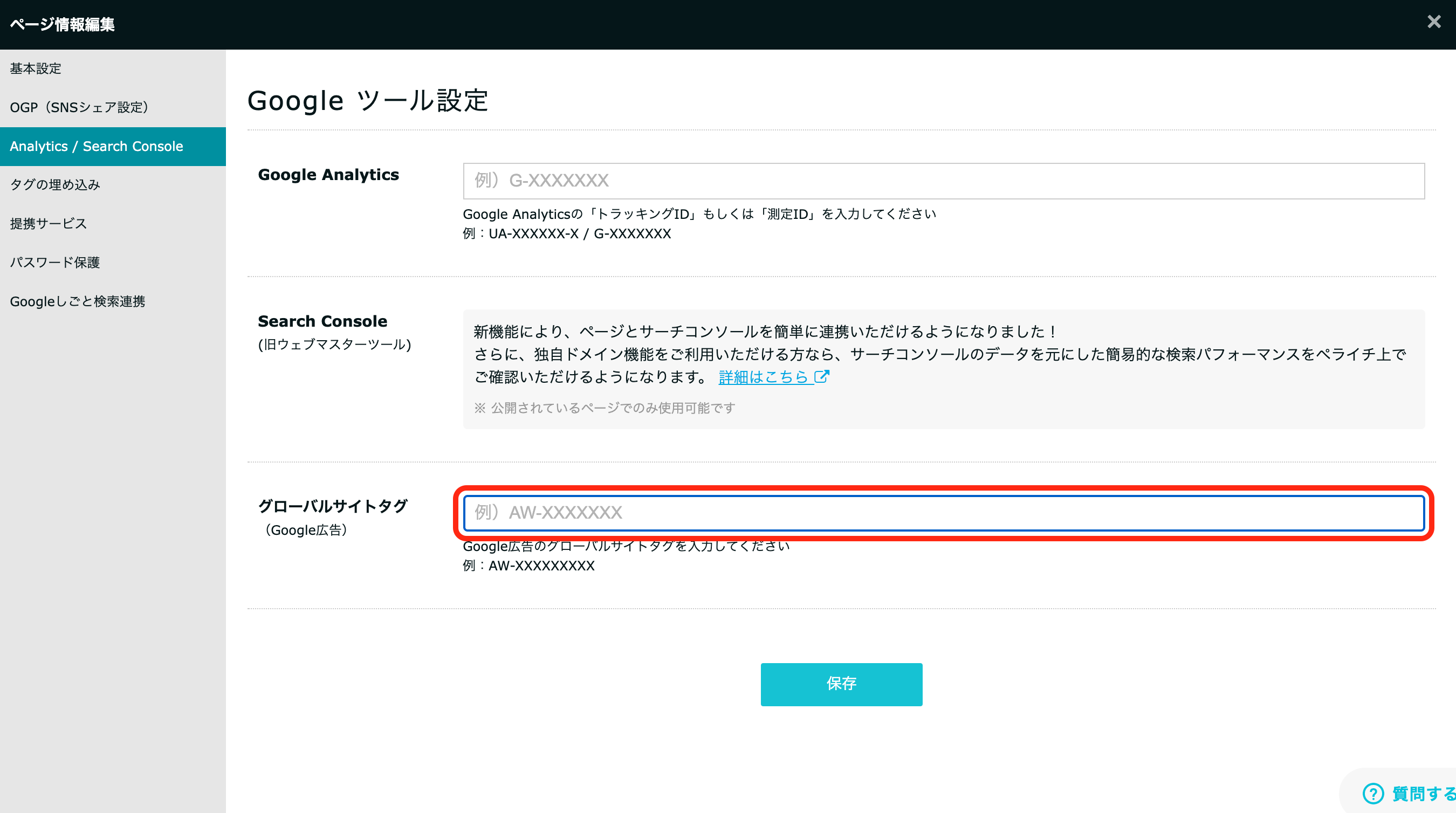Click the external-link icon after 詳細はこちら
Viewport: 1456px width, 813px height.
[x=822, y=376]
